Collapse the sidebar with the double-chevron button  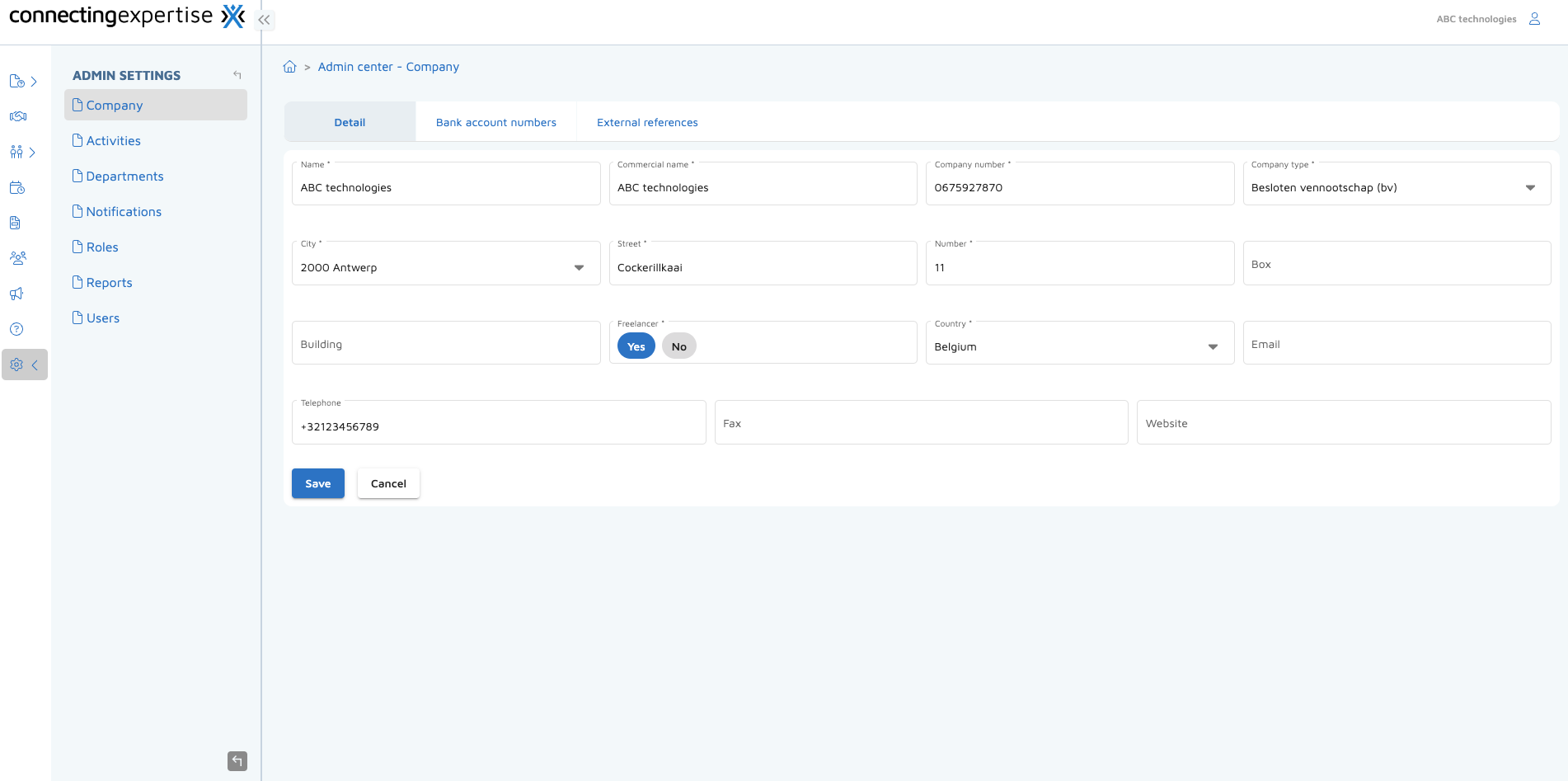pos(264,19)
